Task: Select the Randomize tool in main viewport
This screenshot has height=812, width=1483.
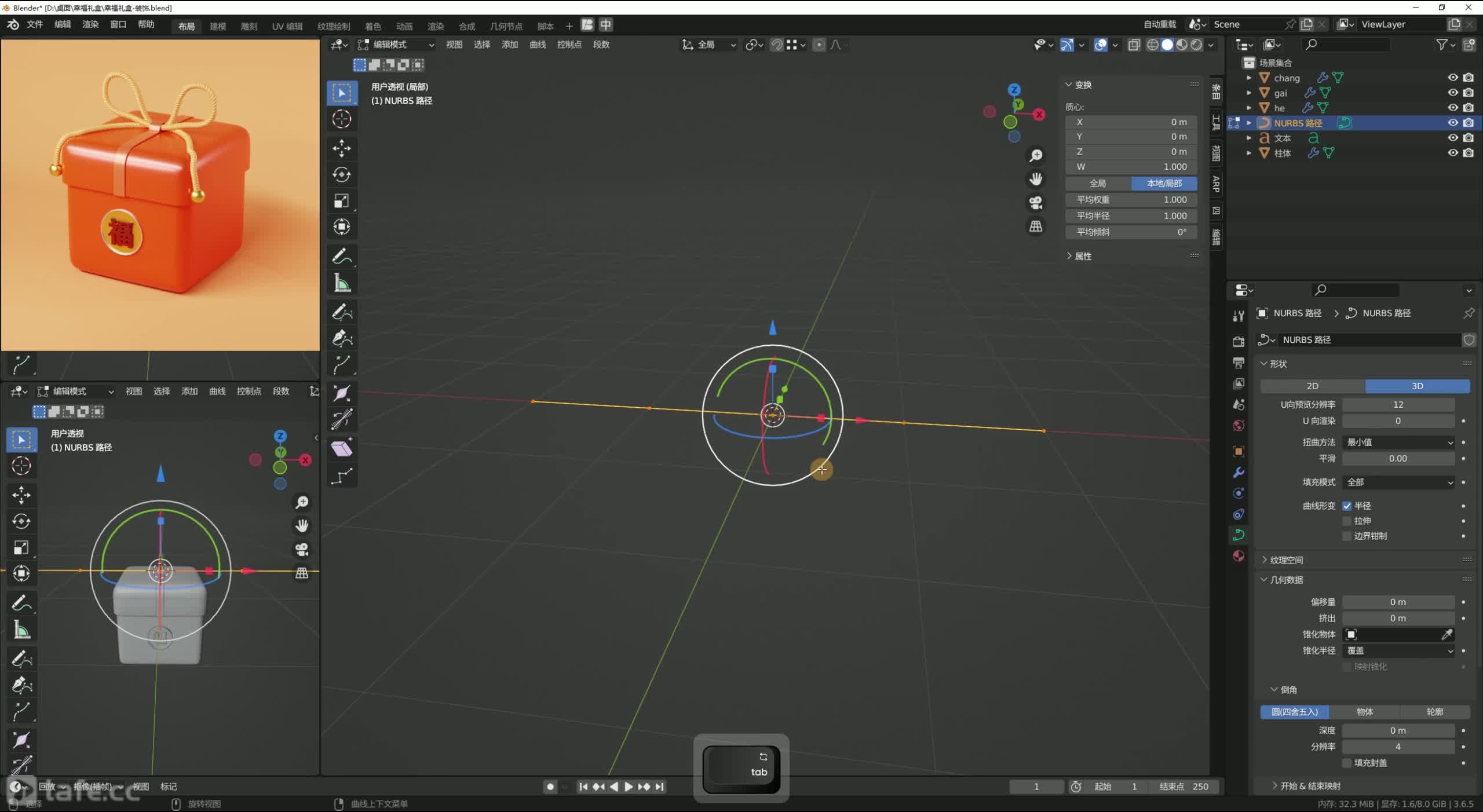Action: click(342, 476)
